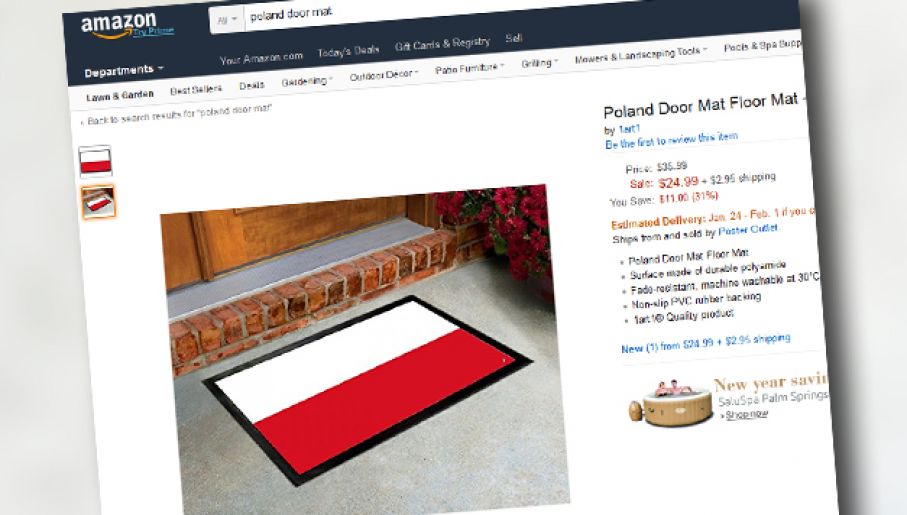Go back to search results link
Viewport: 907px width, 515px height.
pyautogui.click(x=176, y=114)
